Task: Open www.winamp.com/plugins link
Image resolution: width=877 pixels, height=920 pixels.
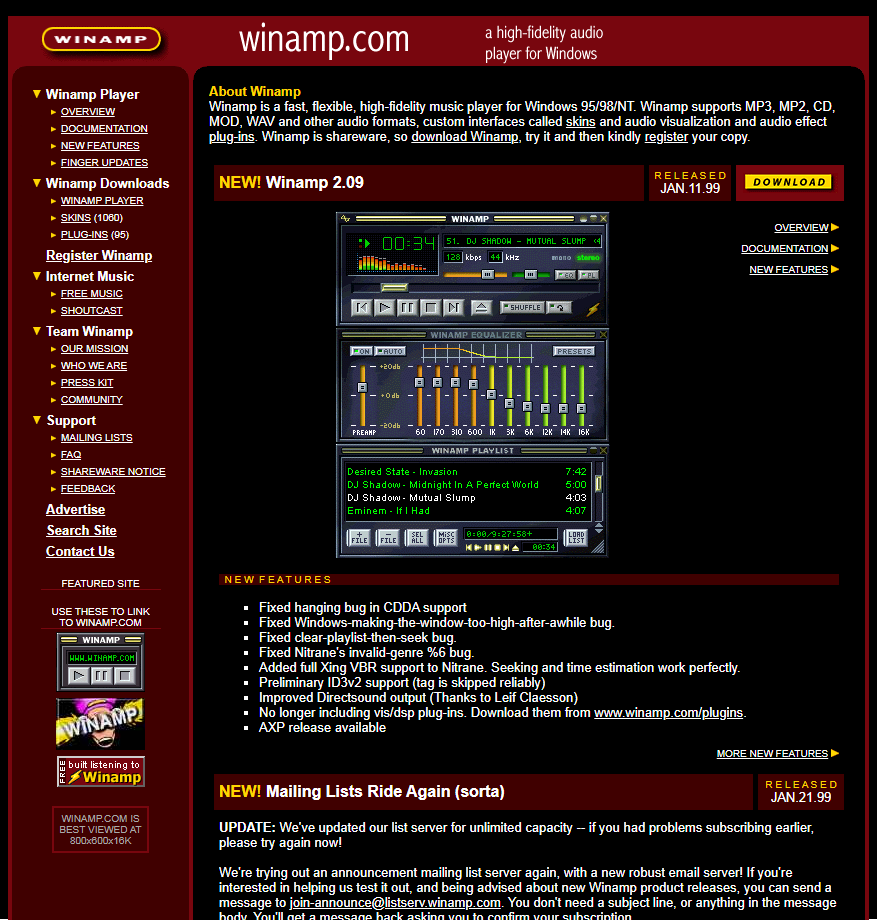Action: 668,713
